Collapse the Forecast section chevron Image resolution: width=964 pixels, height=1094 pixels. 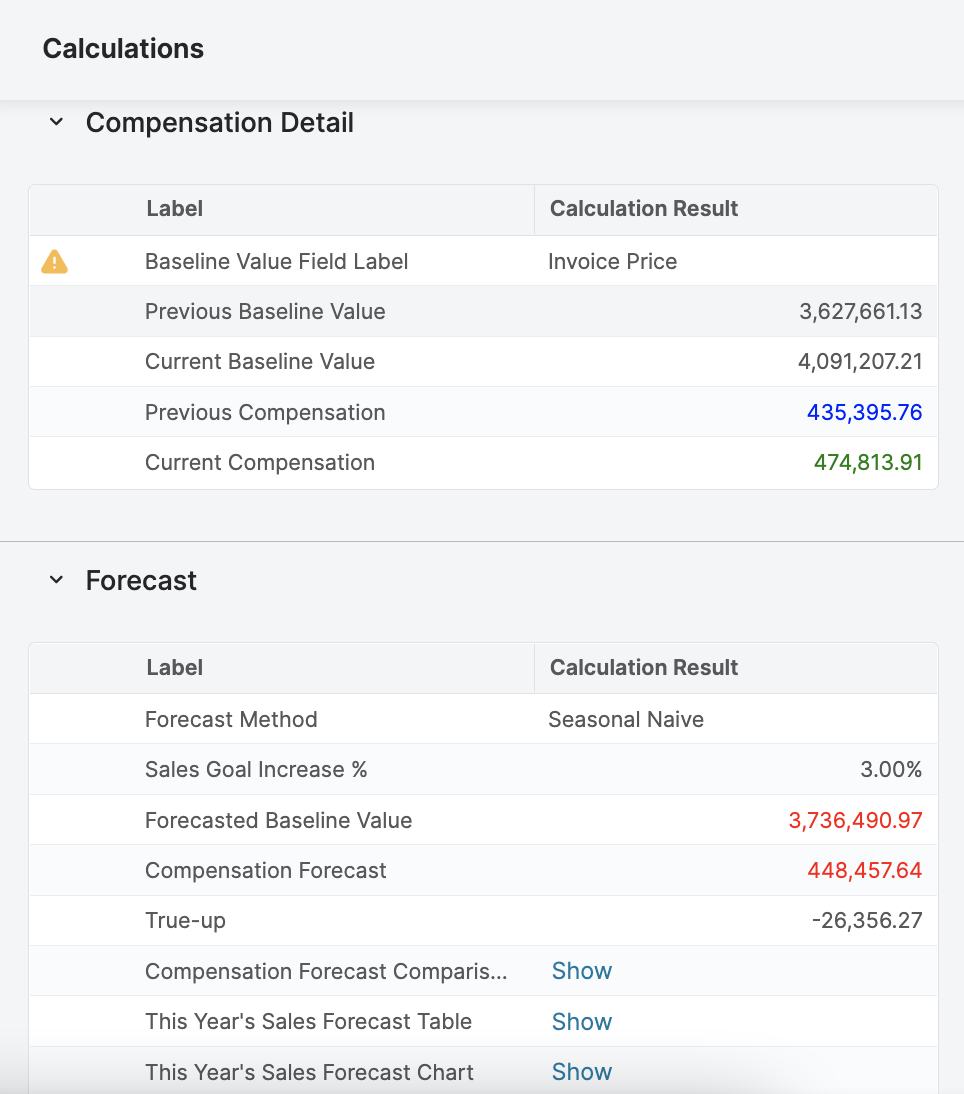[x=57, y=581]
